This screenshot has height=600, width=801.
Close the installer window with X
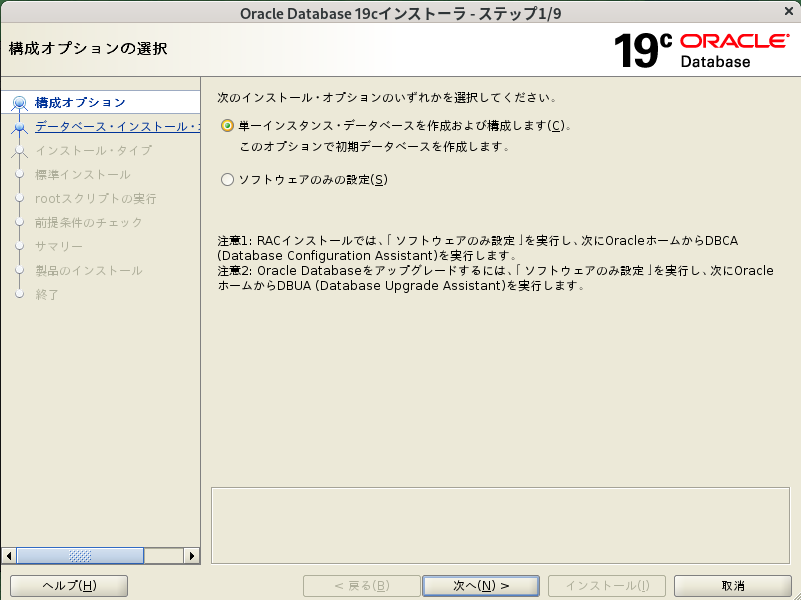[789, 11]
